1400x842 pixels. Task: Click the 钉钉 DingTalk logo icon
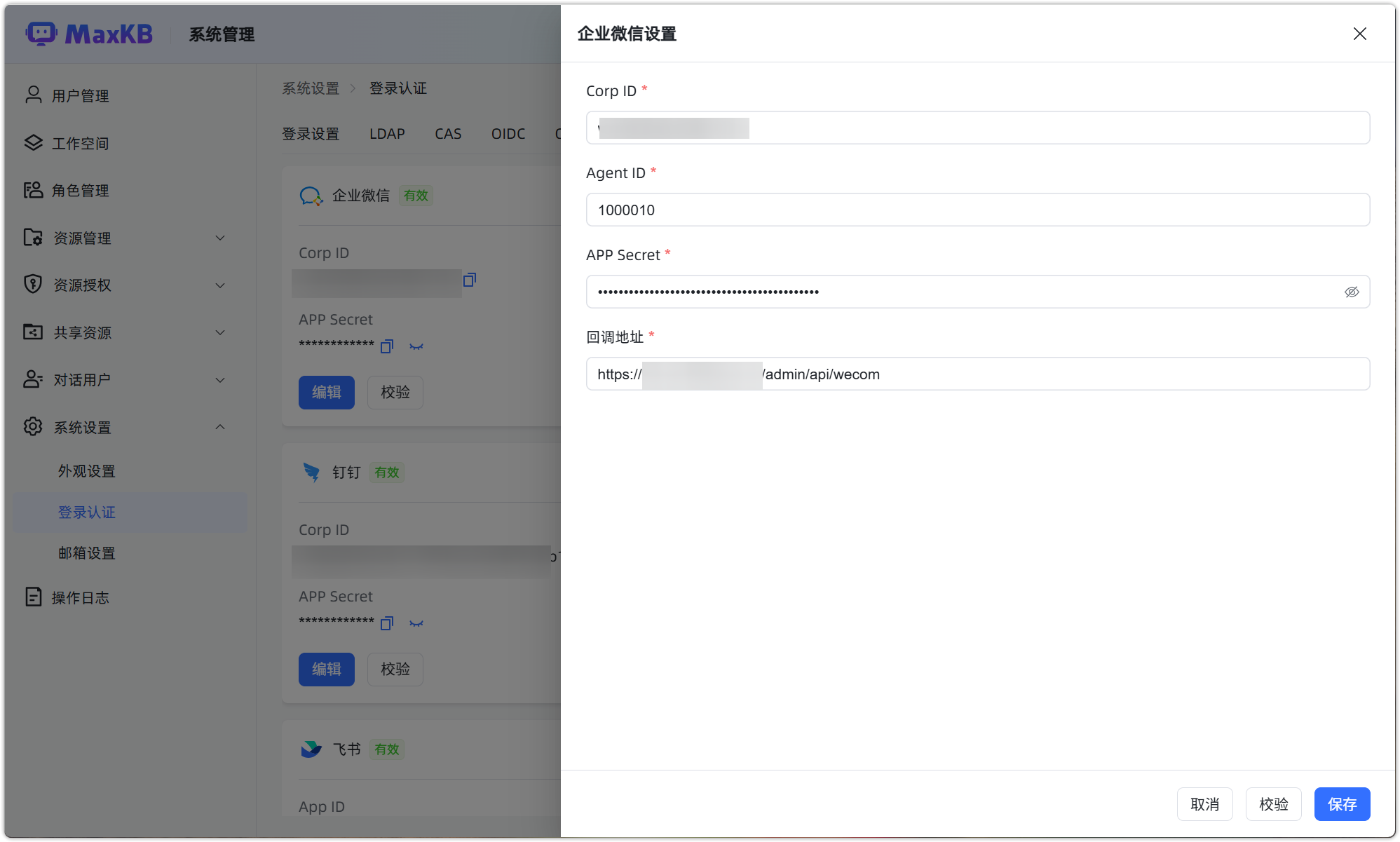311,472
